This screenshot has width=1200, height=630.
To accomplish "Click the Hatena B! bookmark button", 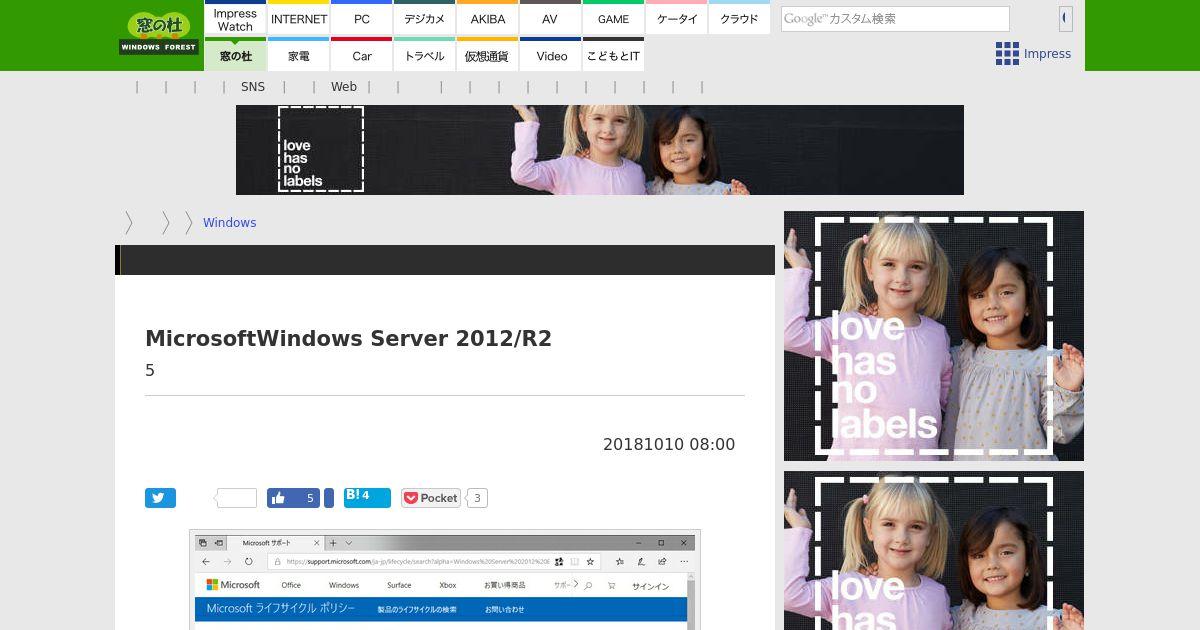I will point(367,497).
